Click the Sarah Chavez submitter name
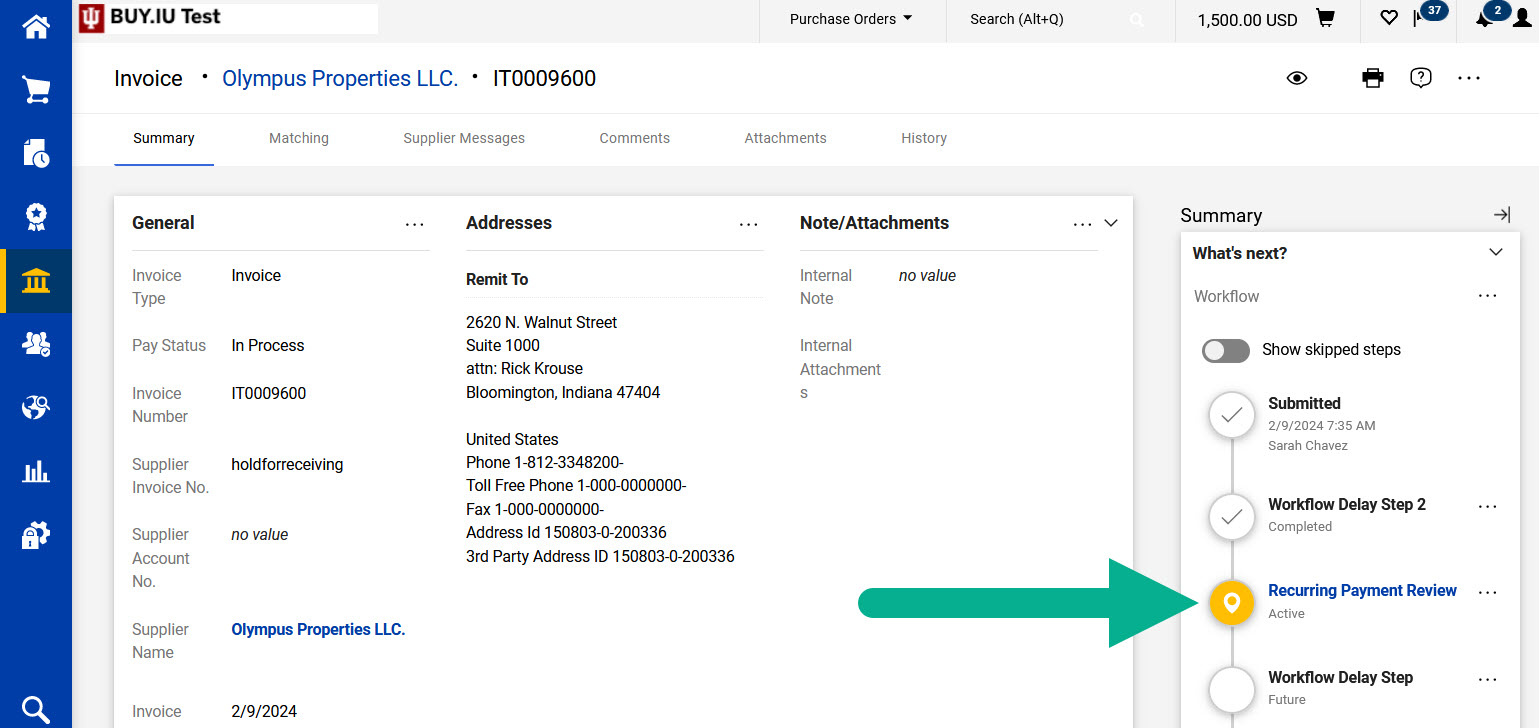Viewport: 1539px width, 728px height. pos(1308,446)
